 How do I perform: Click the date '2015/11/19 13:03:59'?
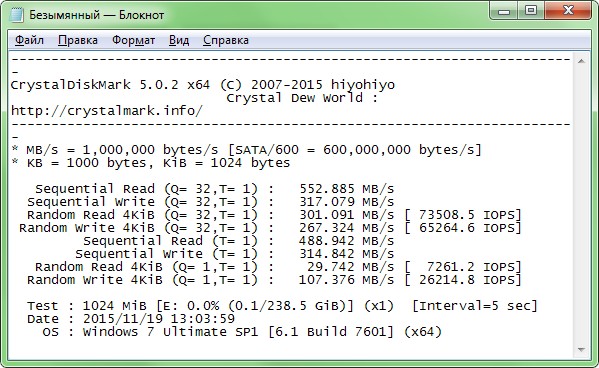point(159,319)
